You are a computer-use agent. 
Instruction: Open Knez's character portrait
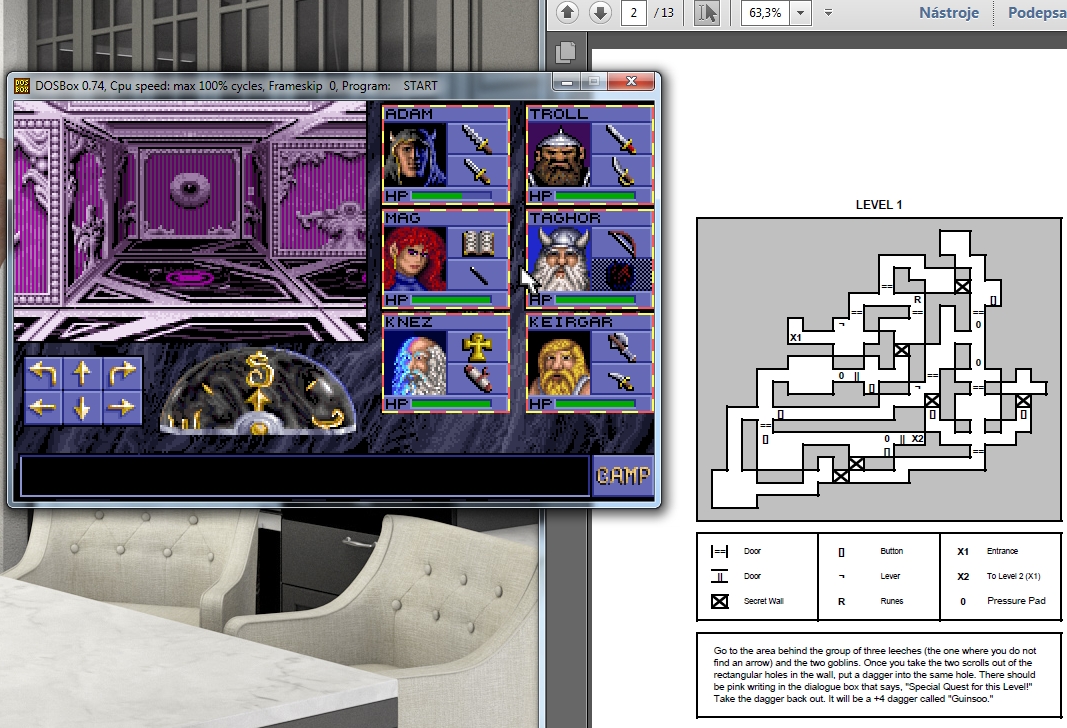(x=415, y=363)
